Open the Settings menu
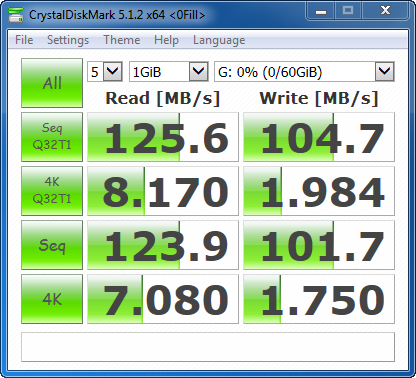This screenshot has height=378, width=416. [68, 40]
